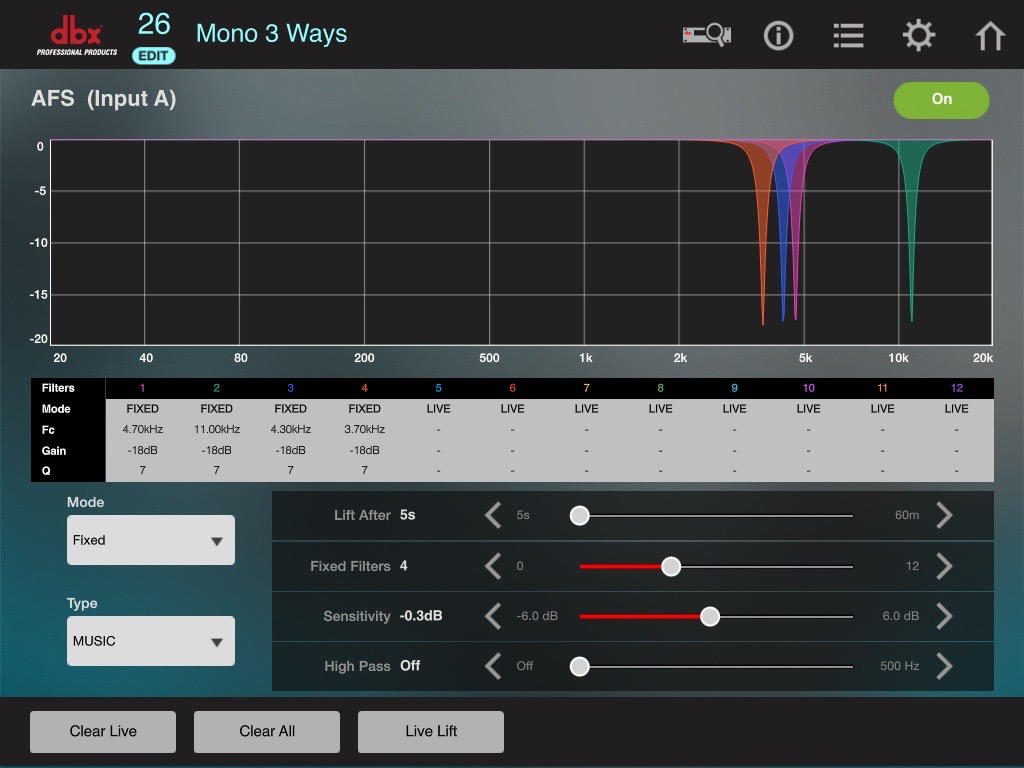Open the Type dropdown set to MUSIC
The height and width of the screenshot is (768, 1024).
(151, 641)
